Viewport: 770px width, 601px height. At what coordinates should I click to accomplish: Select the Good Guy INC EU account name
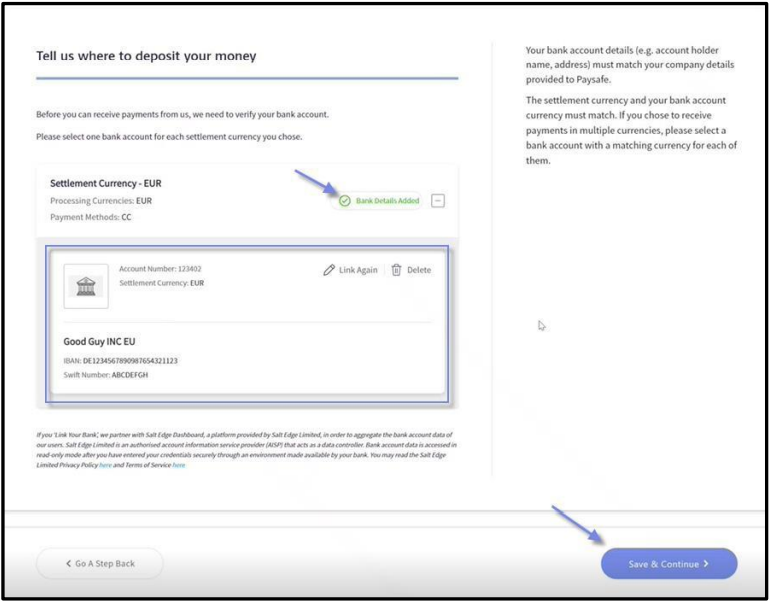(100, 341)
